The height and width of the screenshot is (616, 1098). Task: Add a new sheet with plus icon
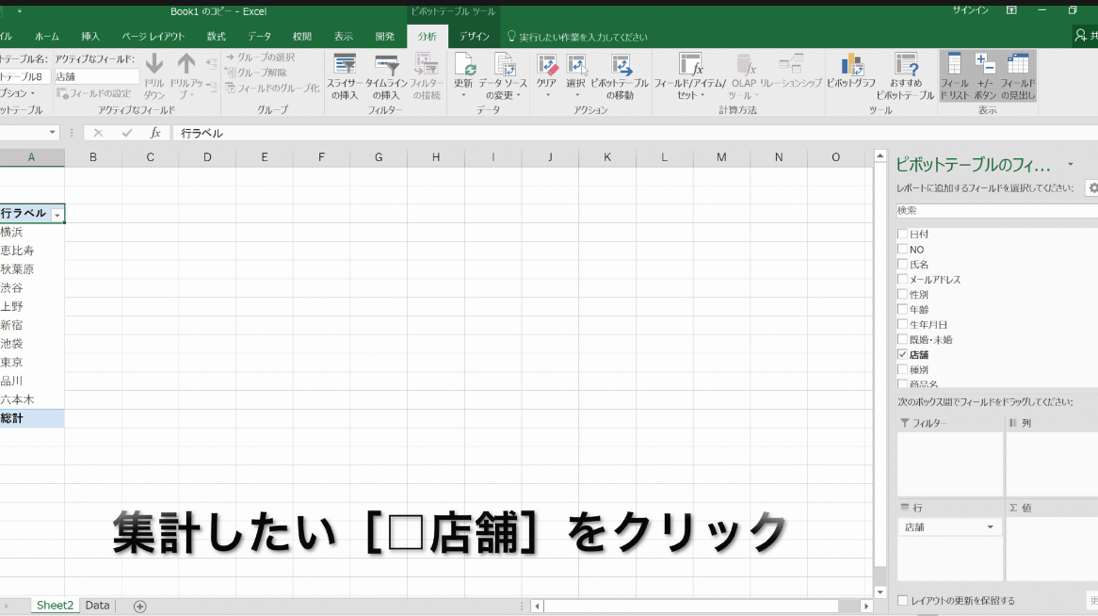point(140,606)
